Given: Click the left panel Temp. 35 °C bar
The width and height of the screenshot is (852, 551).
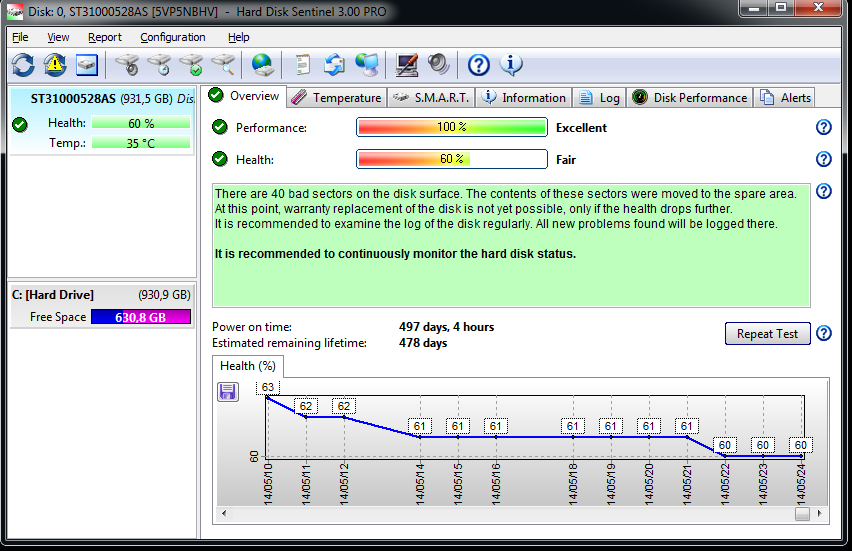Looking at the screenshot, I should tap(141, 143).
